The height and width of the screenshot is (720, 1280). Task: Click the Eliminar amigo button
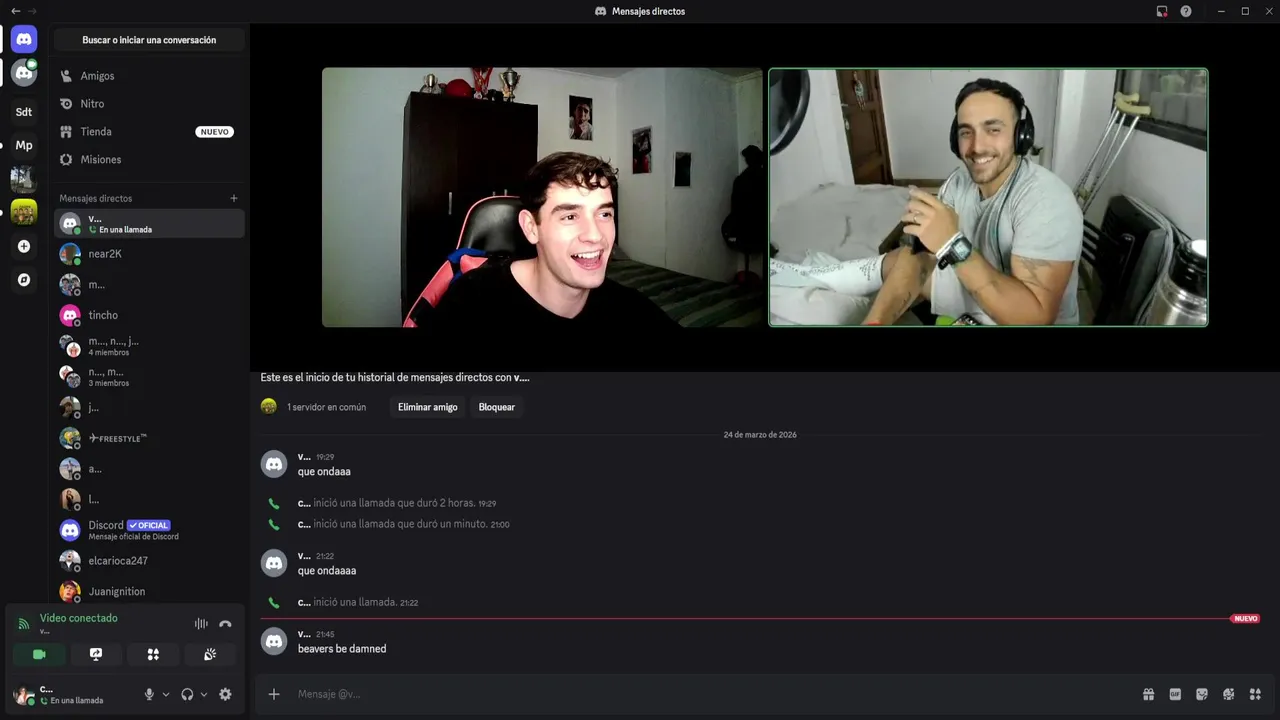[428, 407]
